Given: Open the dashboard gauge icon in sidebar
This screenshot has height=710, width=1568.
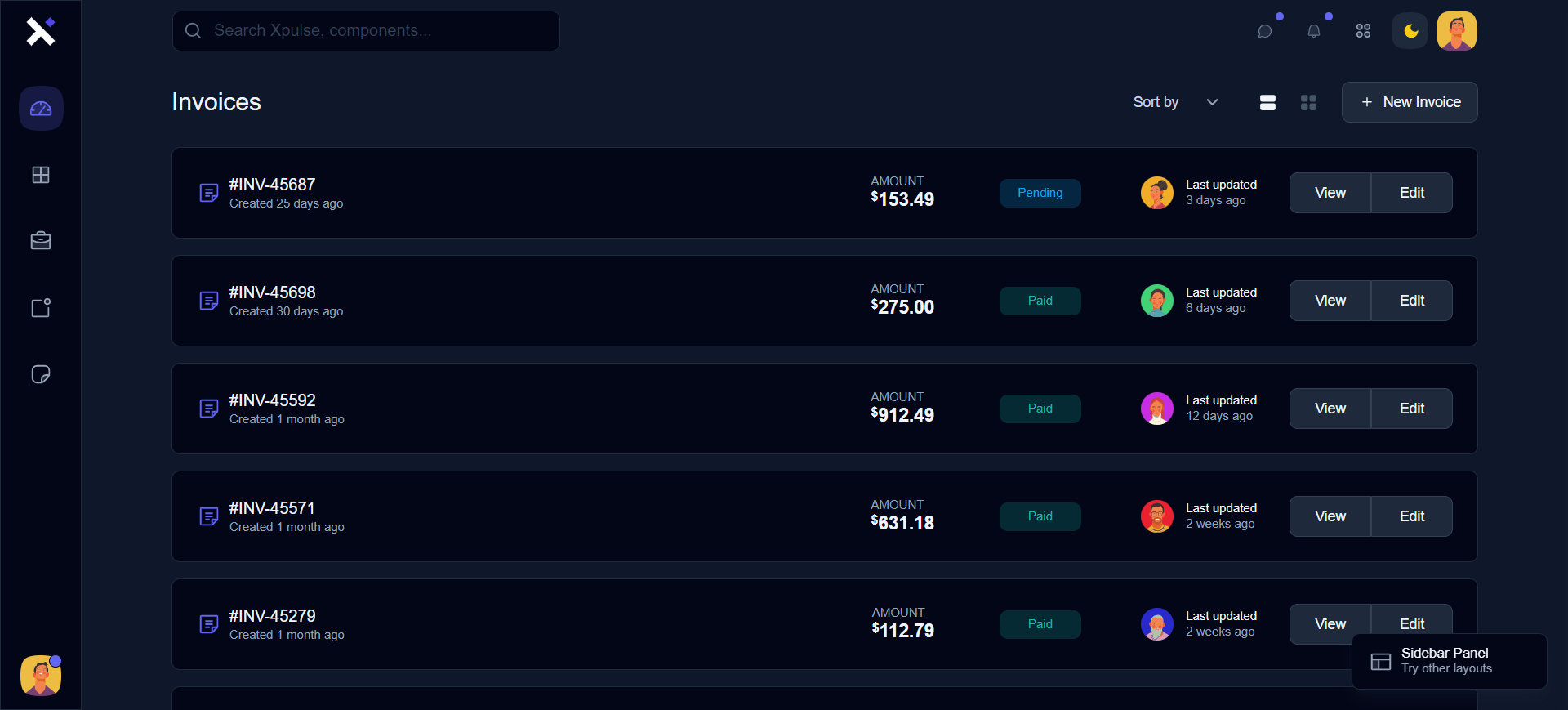Looking at the screenshot, I should tap(41, 109).
